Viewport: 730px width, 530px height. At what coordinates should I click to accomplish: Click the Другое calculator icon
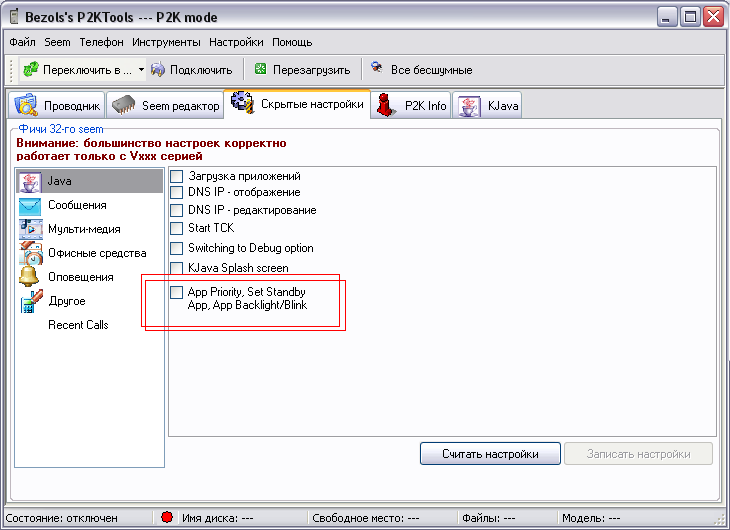tap(31, 301)
